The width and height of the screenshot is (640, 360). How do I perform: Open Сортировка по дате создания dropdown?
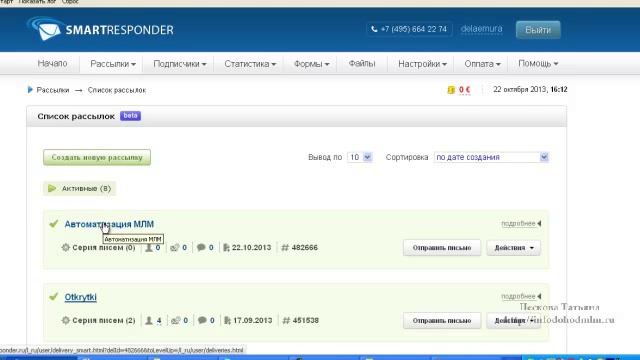(491, 157)
